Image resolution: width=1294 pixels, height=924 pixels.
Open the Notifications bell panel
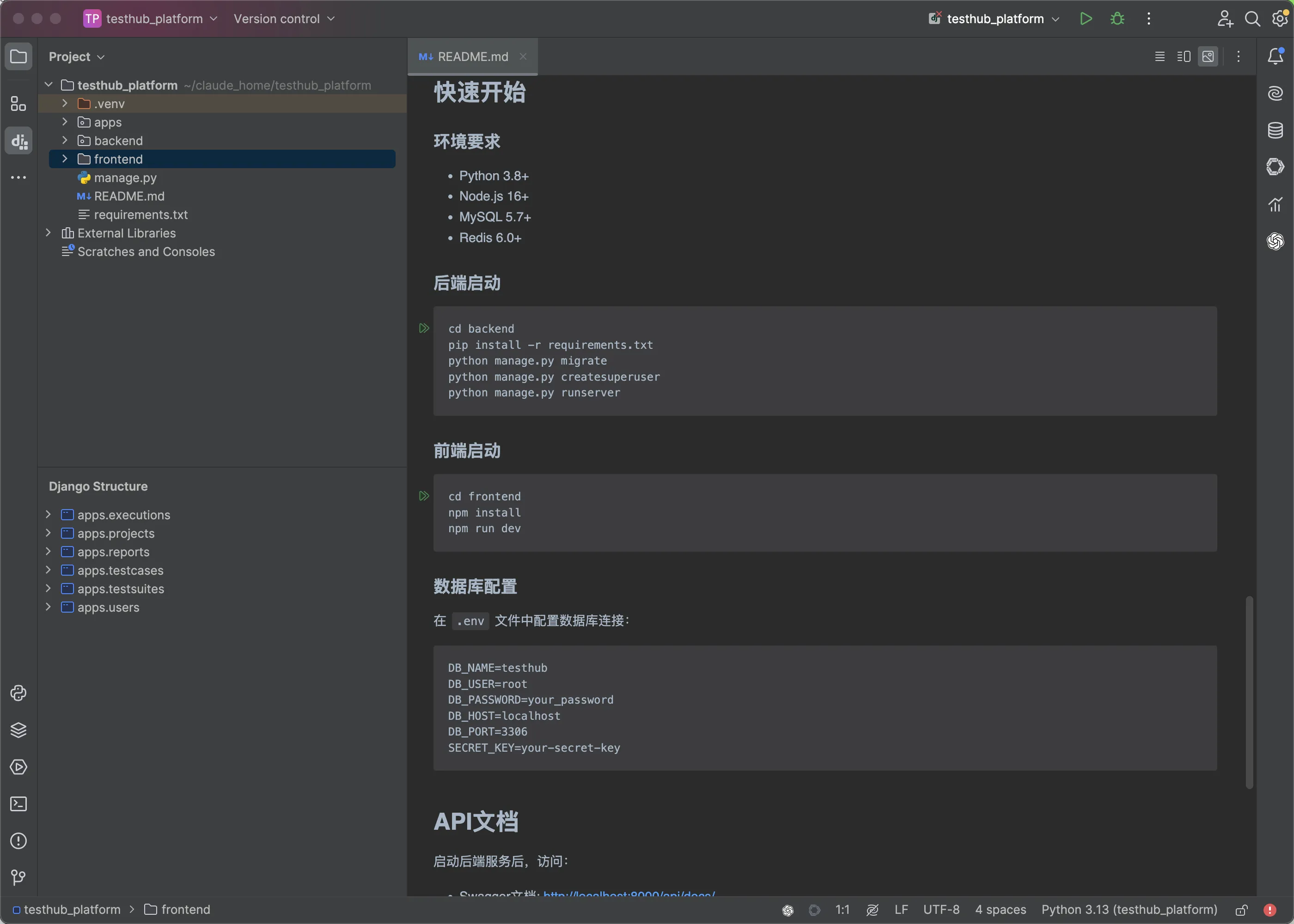(1275, 56)
